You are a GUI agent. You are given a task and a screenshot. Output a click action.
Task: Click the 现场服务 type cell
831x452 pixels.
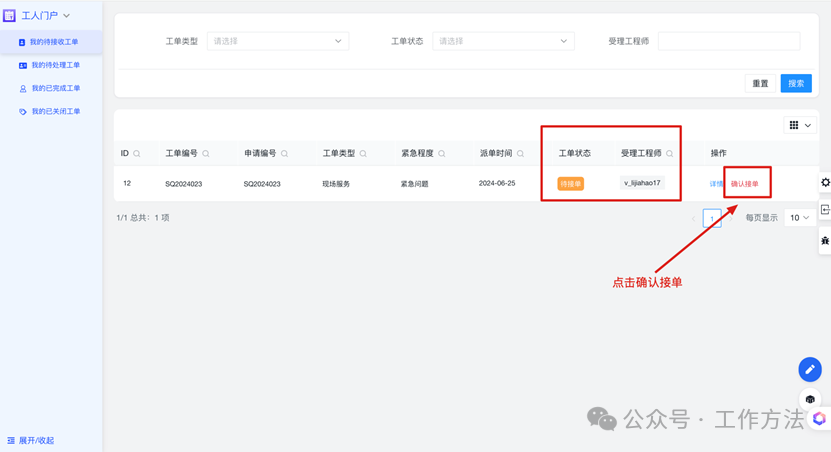(x=336, y=184)
